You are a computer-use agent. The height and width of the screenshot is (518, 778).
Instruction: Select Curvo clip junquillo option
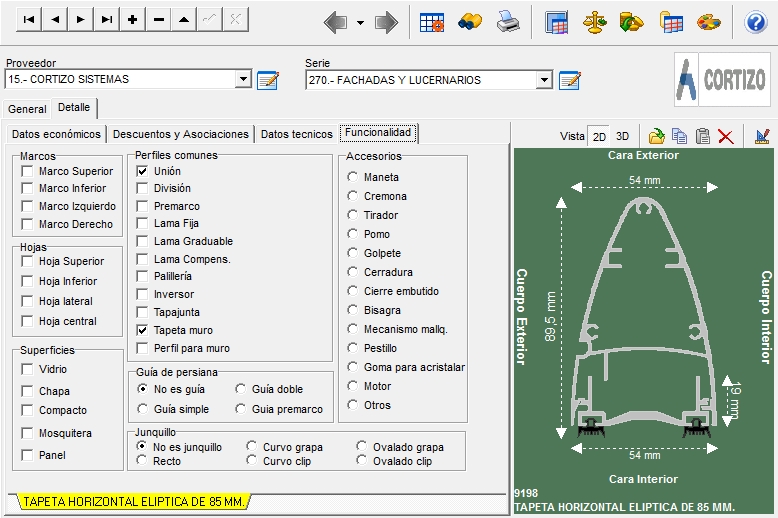[x=252, y=460]
